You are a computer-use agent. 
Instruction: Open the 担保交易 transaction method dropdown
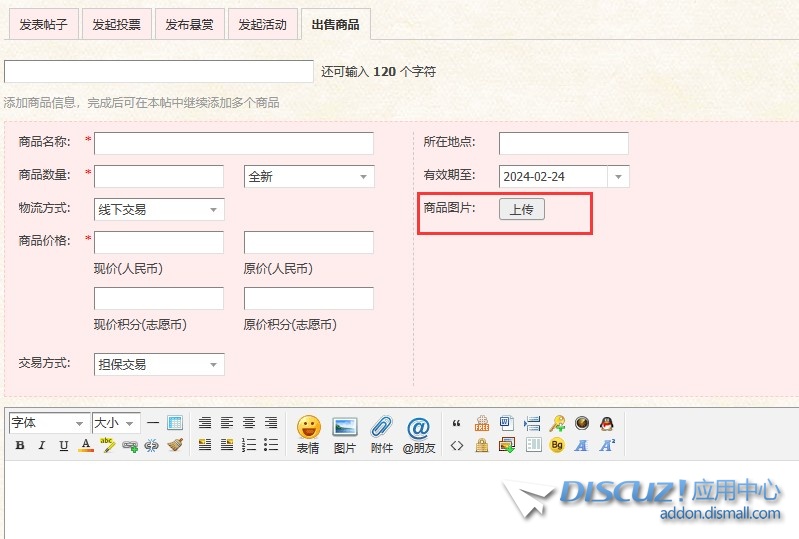[159, 364]
